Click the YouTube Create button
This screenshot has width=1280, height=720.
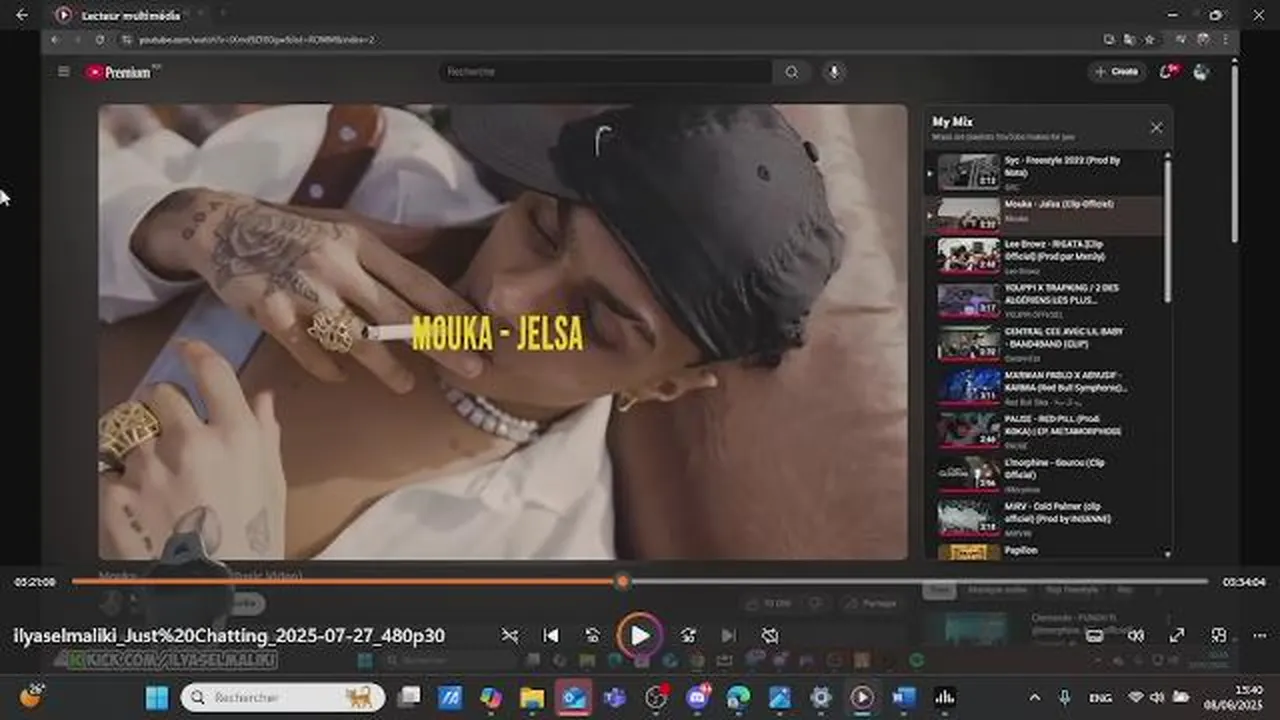click(1117, 72)
